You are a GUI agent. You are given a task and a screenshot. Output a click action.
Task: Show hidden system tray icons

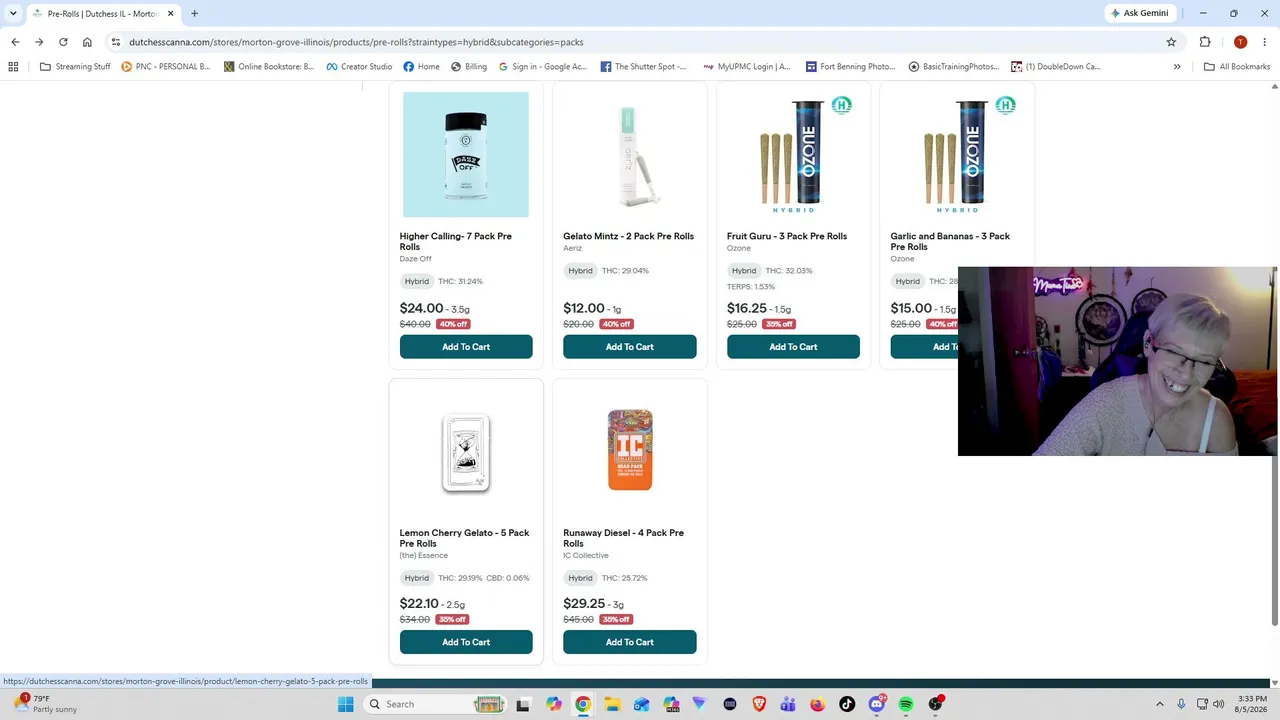click(1160, 704)
